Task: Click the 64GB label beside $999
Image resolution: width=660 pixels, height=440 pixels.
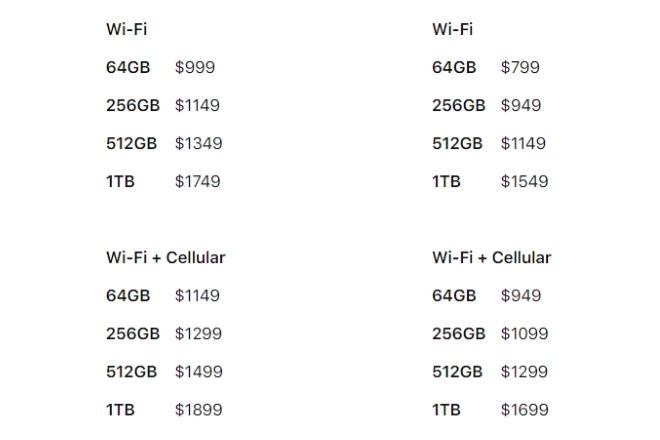Action: [x=128, y=68]
